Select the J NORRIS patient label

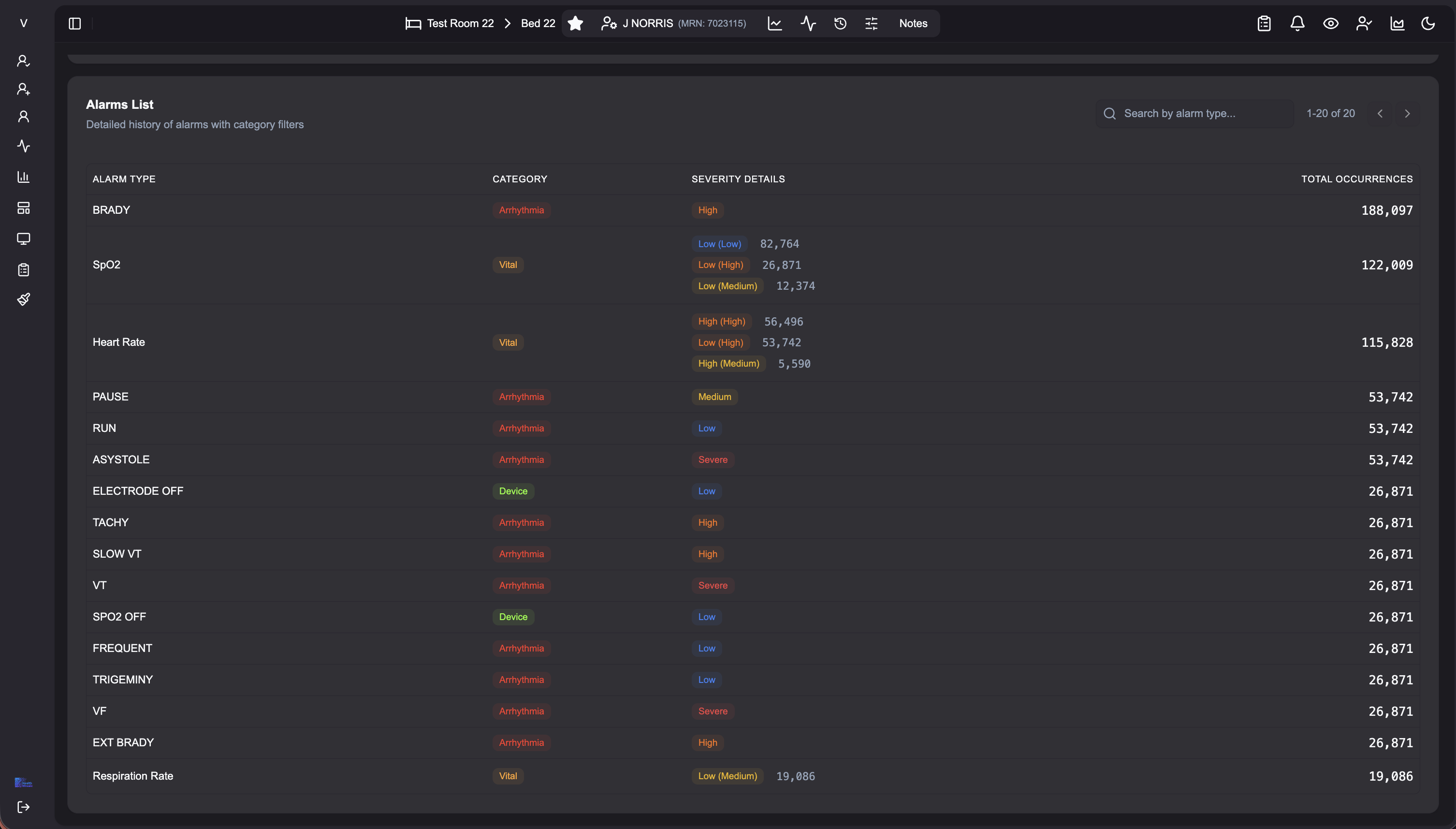pos(647,23)
